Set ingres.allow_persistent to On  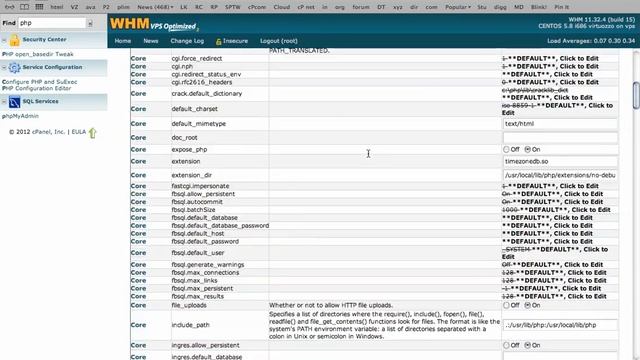point(527,345)
